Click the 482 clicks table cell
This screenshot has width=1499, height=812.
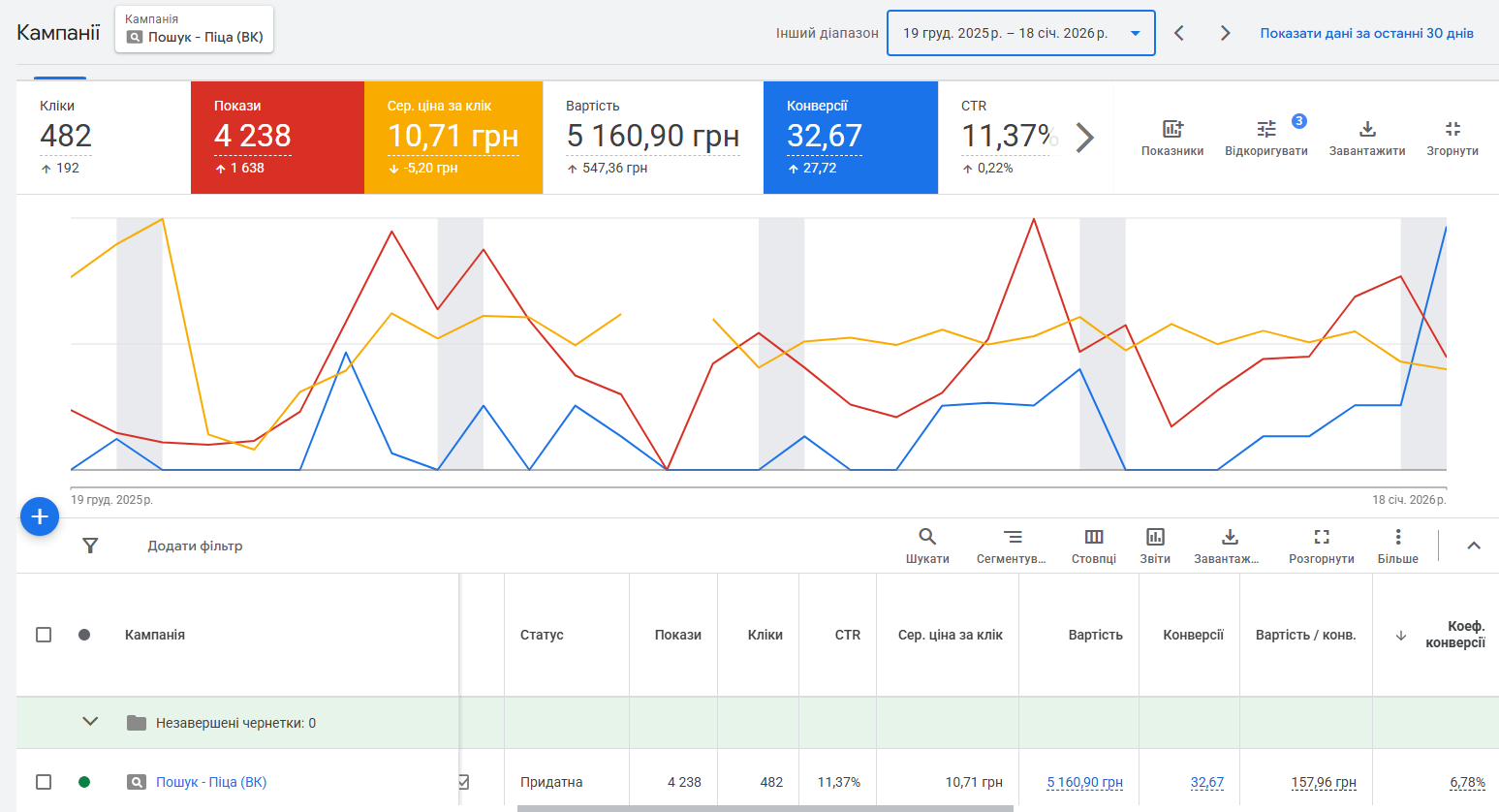tap(771, 782)
